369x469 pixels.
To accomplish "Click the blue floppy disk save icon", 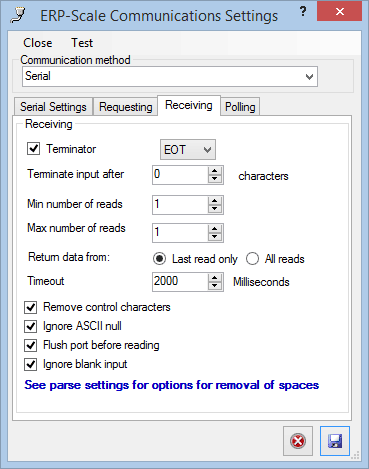I will click(335, 441).
